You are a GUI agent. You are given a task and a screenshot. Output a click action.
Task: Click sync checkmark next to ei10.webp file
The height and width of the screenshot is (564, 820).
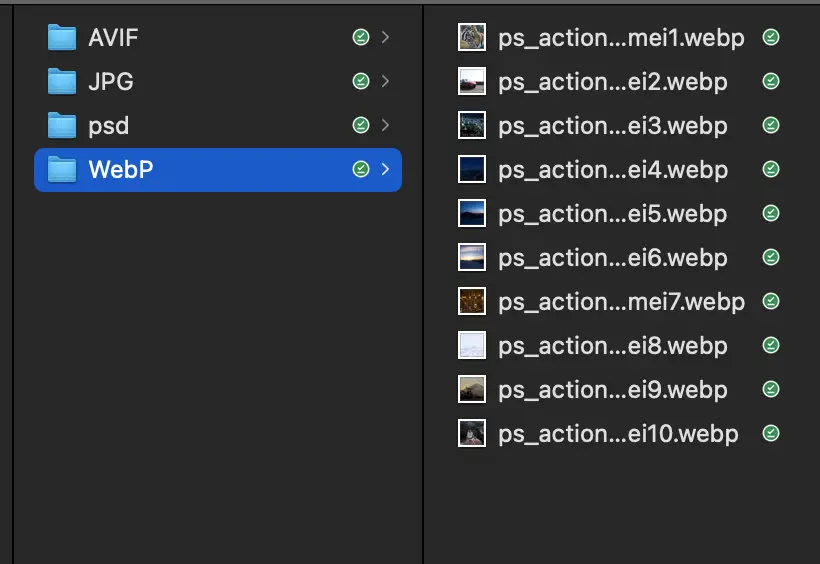[x=771, y=434]
